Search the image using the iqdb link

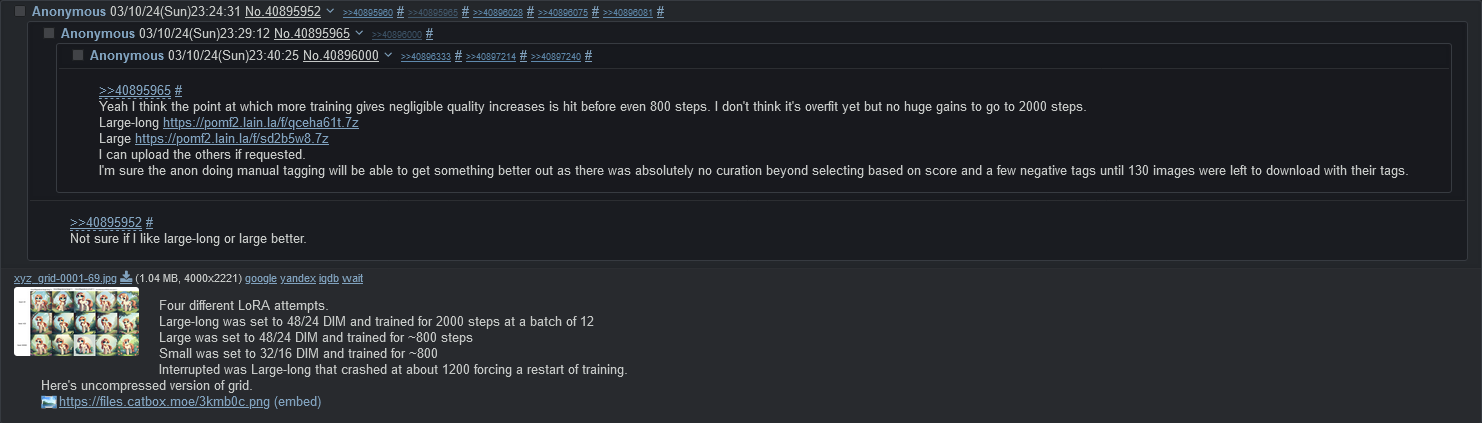pyautogui.click(x=328, y=278)
